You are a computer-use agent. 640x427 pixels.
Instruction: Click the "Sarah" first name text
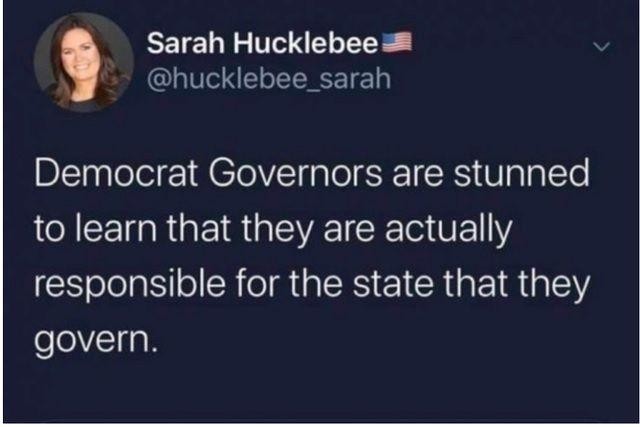tap(186, 43)
